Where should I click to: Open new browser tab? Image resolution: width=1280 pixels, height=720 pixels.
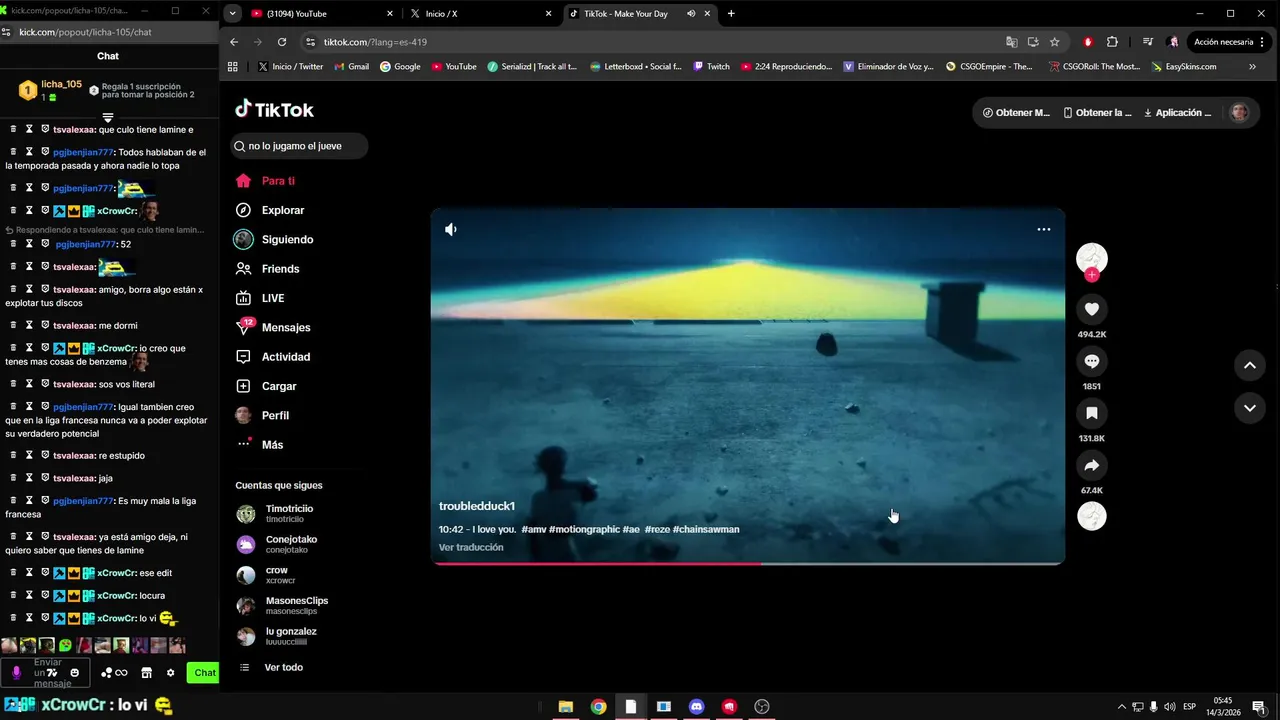tap(731, 14)
